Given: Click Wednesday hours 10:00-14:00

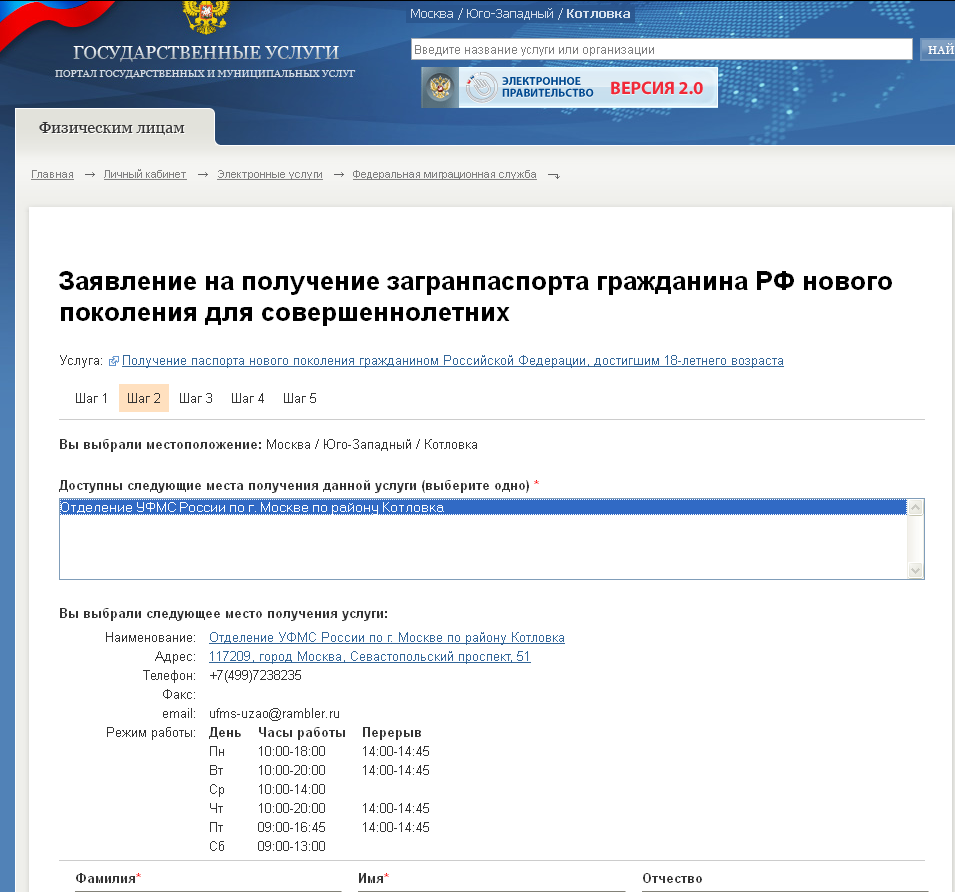Looking at the screenshot, I should pyautogui.click(x=292, y=789).
